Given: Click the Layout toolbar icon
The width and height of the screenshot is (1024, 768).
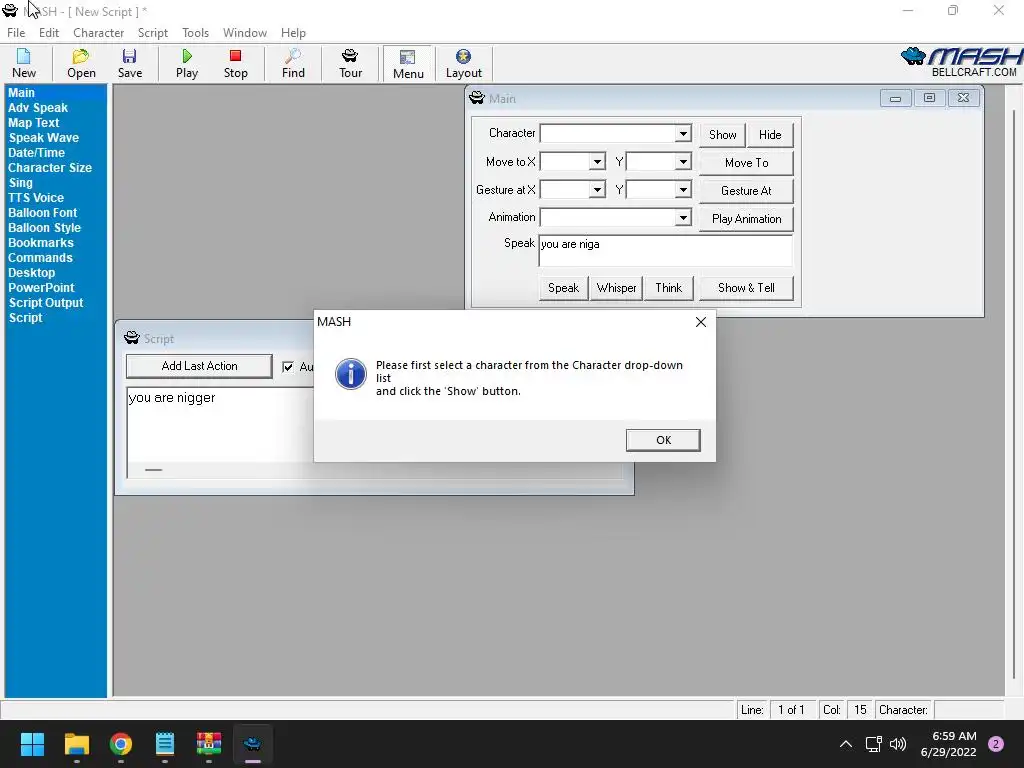Looking at the screenshot, I should [x=464, y=63].
